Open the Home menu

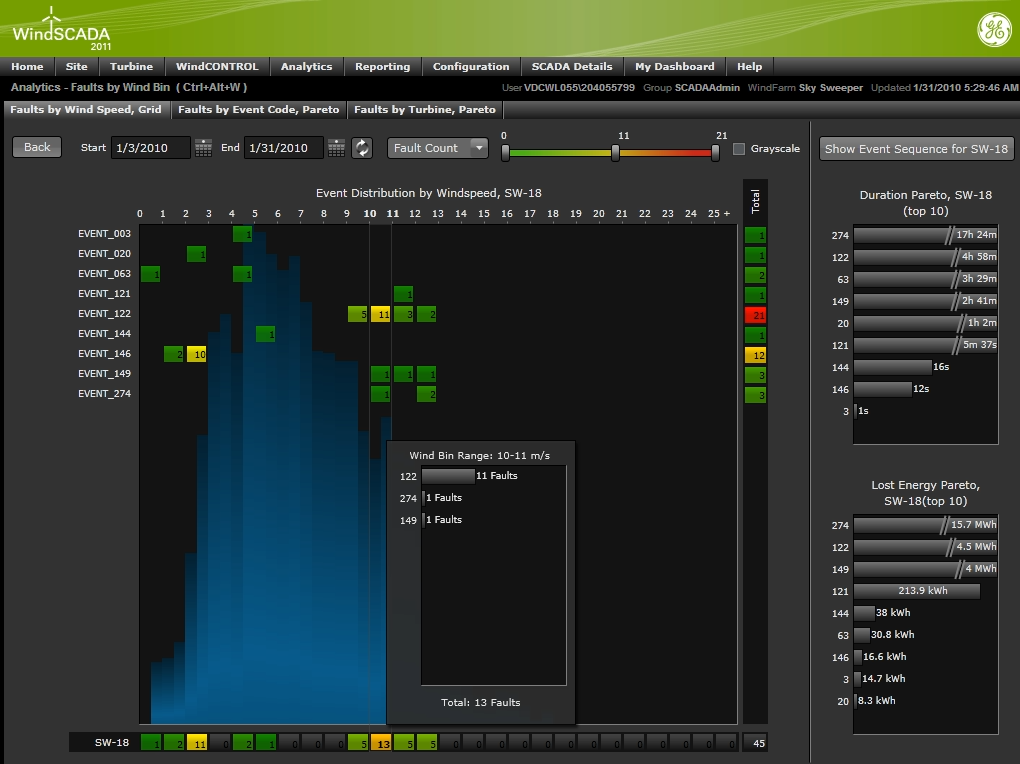tap(27, 66)
